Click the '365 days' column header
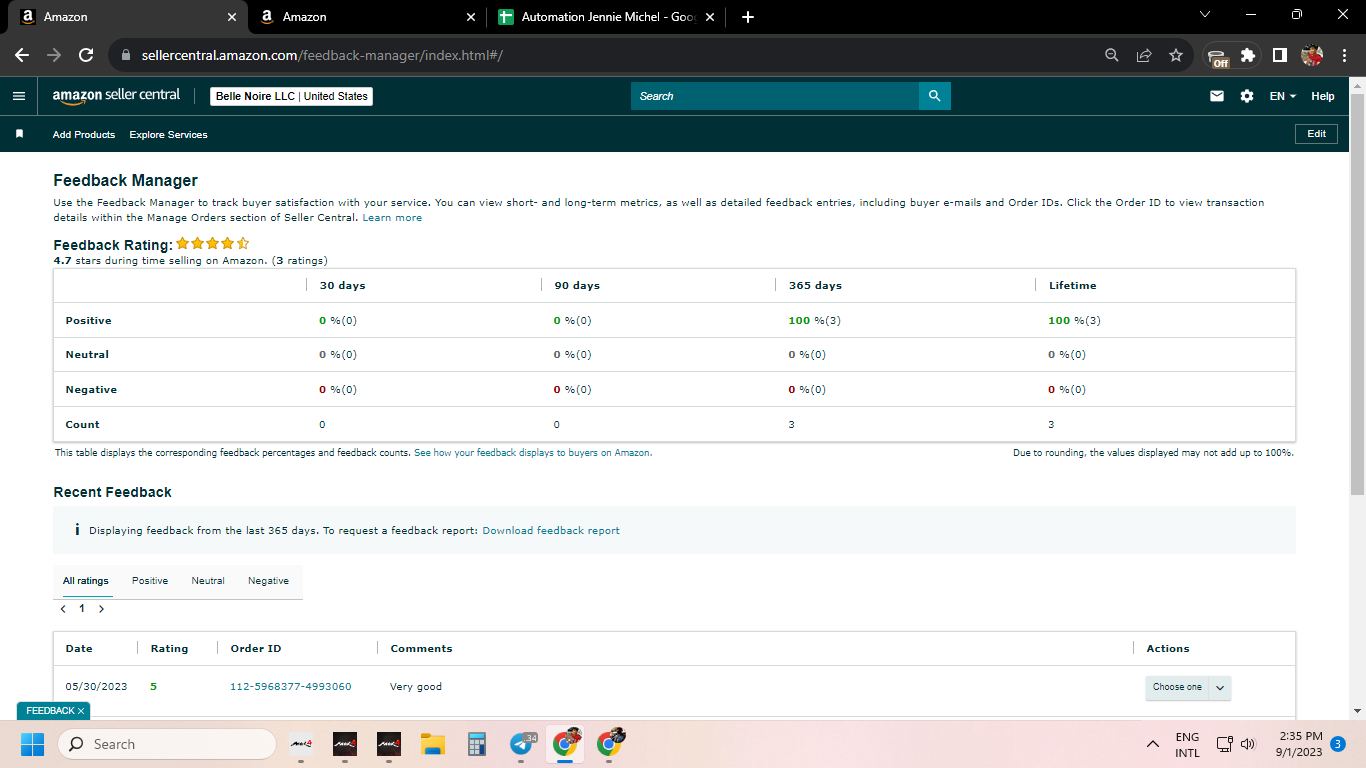Image resolution: width=1366 pixels, height=768 pixels. [x=815, y=286]
